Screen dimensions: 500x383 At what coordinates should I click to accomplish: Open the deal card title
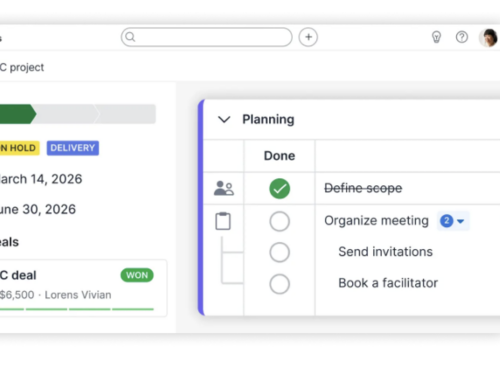pos(18,275)
